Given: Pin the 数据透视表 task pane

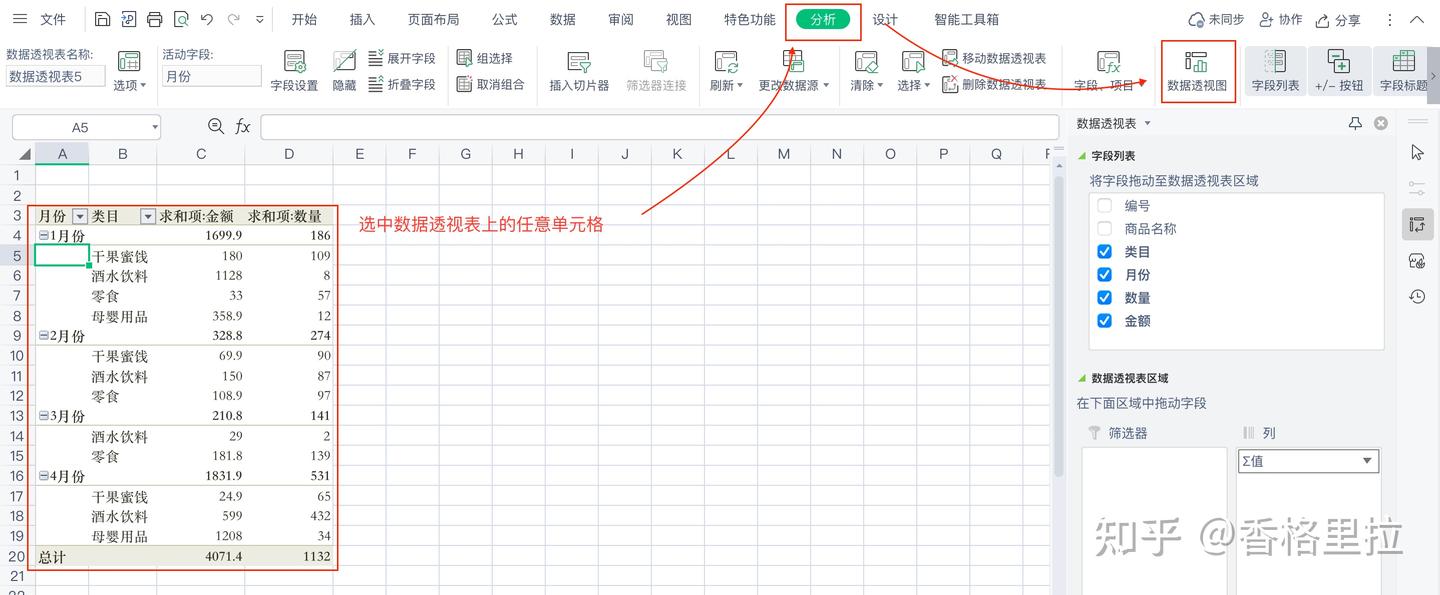Looking at the screenshot, I should [1355, 123].
